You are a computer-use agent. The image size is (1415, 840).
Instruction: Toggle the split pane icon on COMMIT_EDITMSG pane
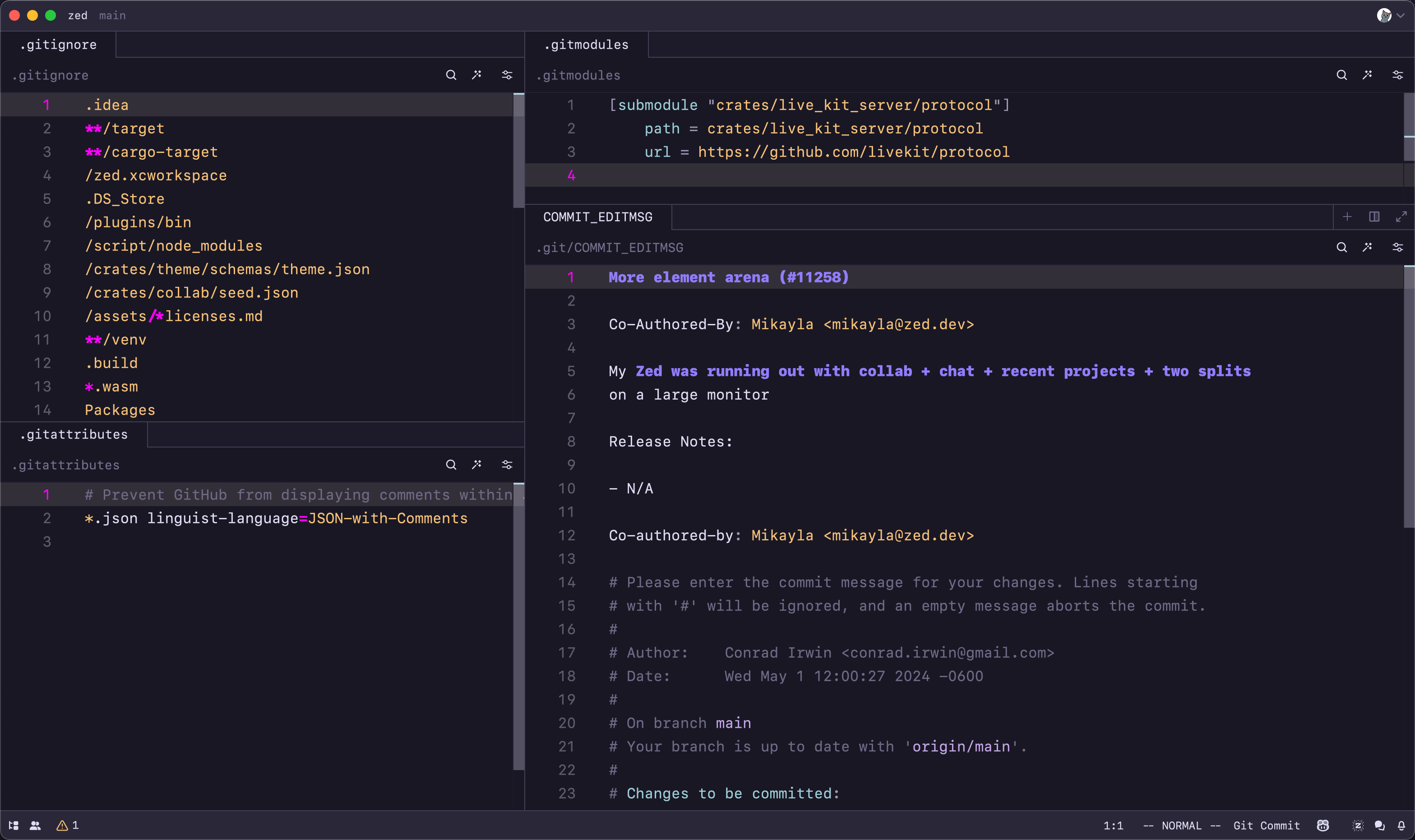pyautogui.click(x=1374, y=217)
